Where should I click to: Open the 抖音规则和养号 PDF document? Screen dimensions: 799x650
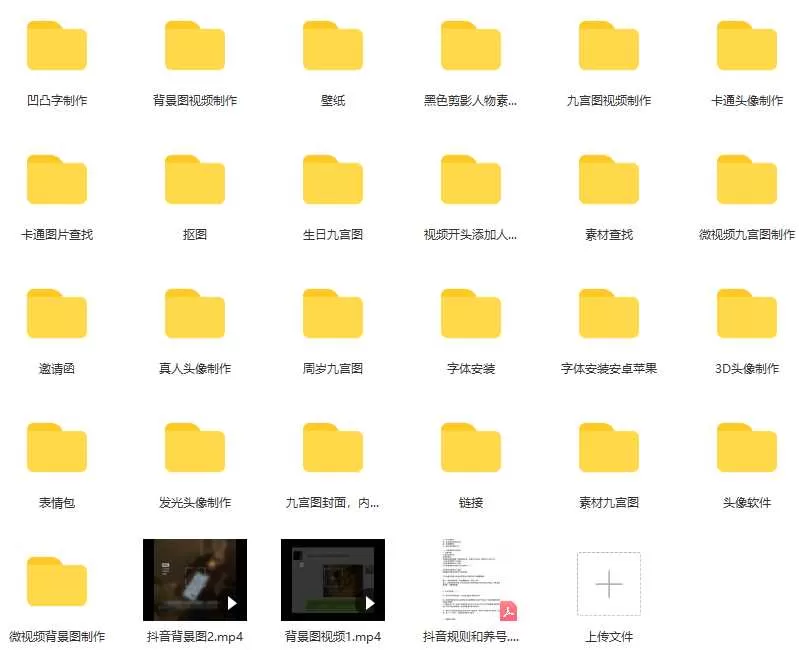pyautogui.click(x=470, y=581)
